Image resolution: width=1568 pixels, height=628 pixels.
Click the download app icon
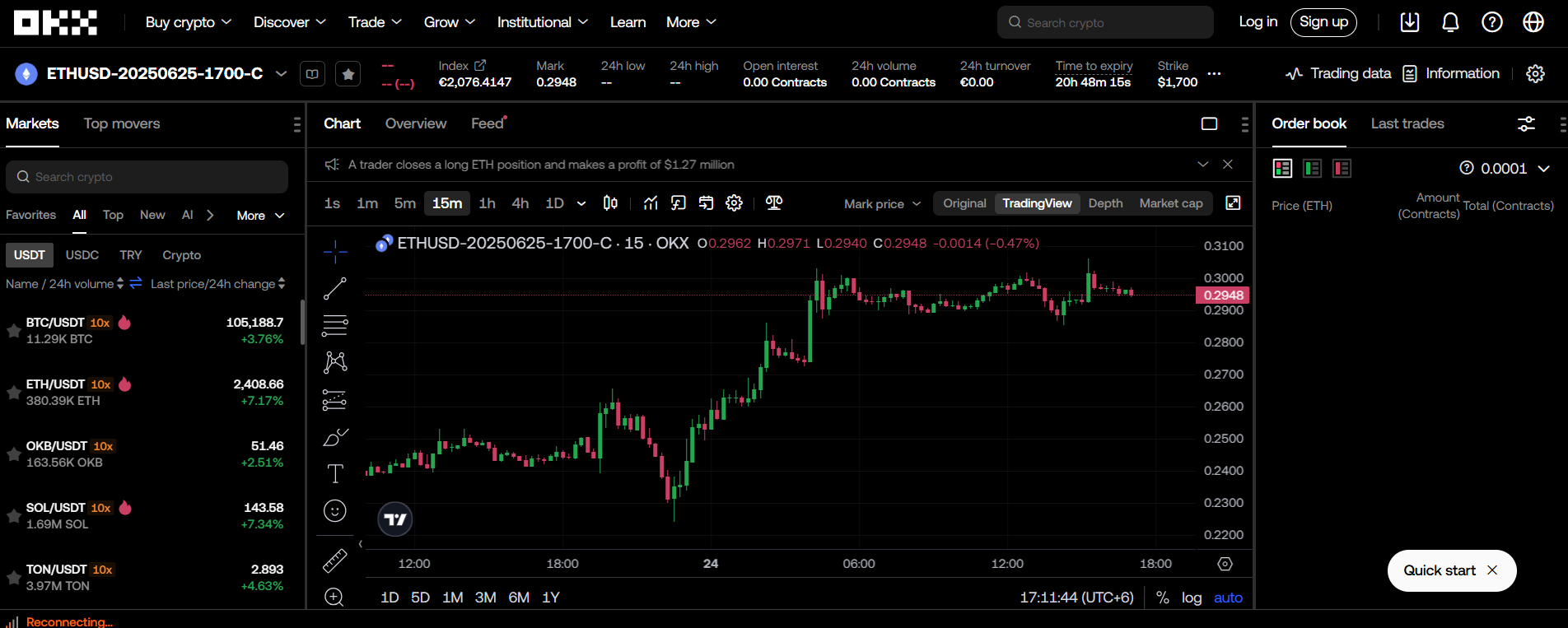tap(1410, 22)
